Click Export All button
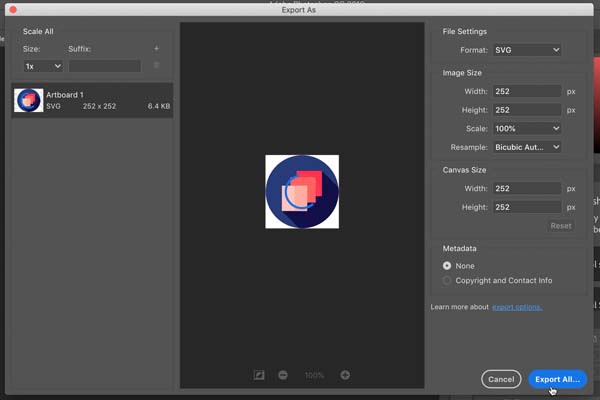Image resolution: width=600 pixels, height=400 pixels. click(x=558, y=379)
